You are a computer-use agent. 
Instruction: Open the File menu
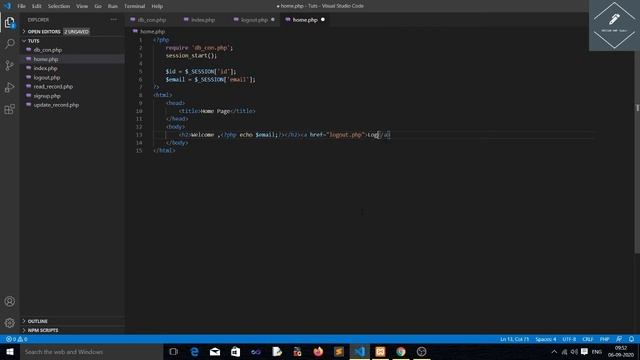pos(21,6)
